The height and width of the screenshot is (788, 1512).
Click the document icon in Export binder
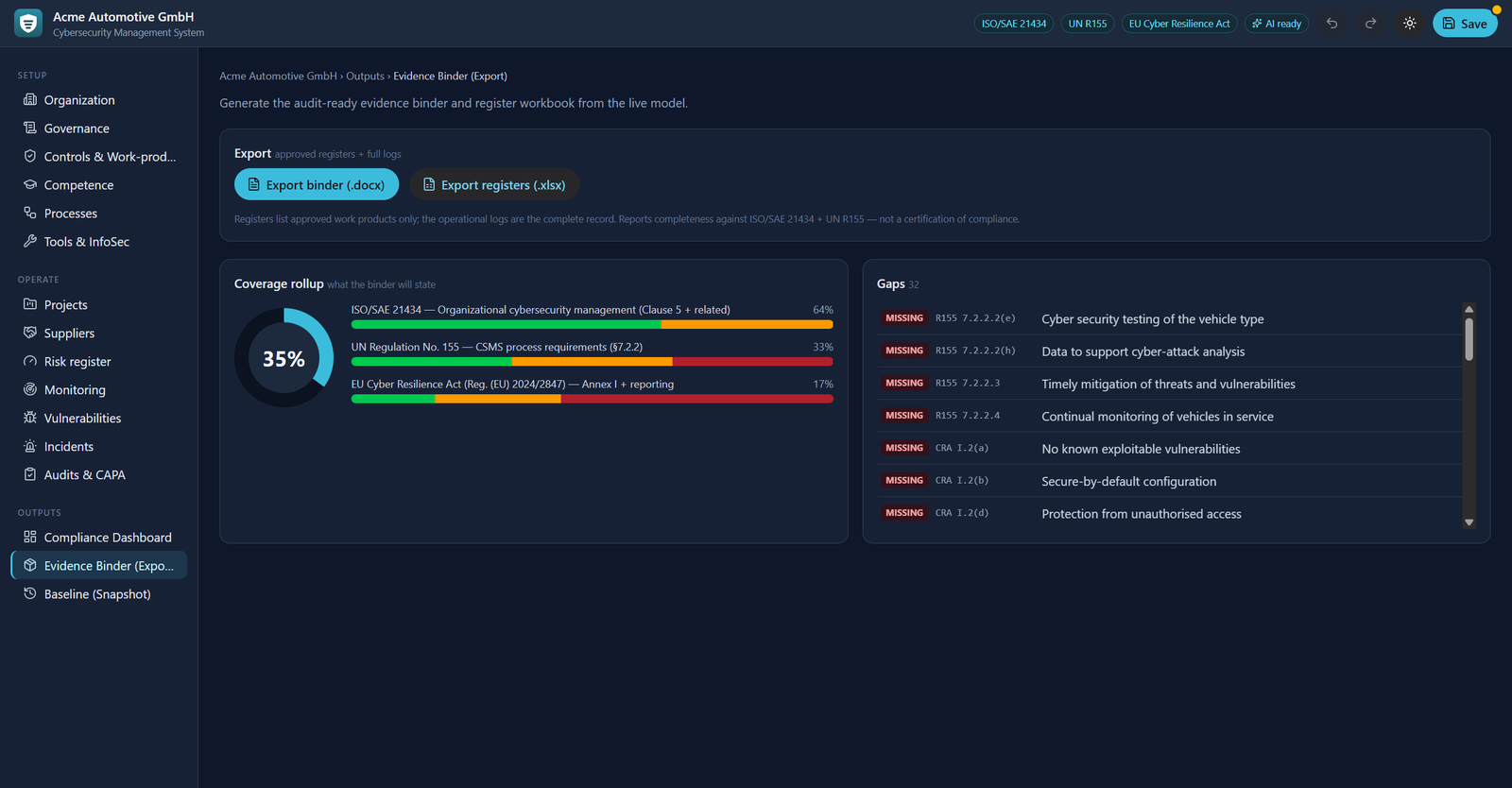(253, 184)
